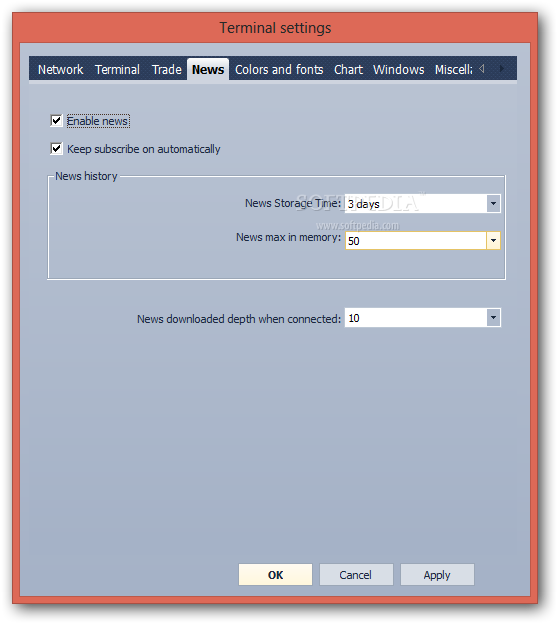Open the Windows tab

tap(398, 70)
